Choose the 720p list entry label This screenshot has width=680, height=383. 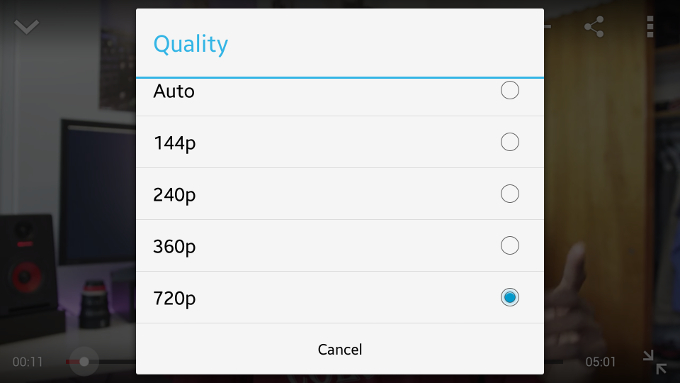pos(174,298)
